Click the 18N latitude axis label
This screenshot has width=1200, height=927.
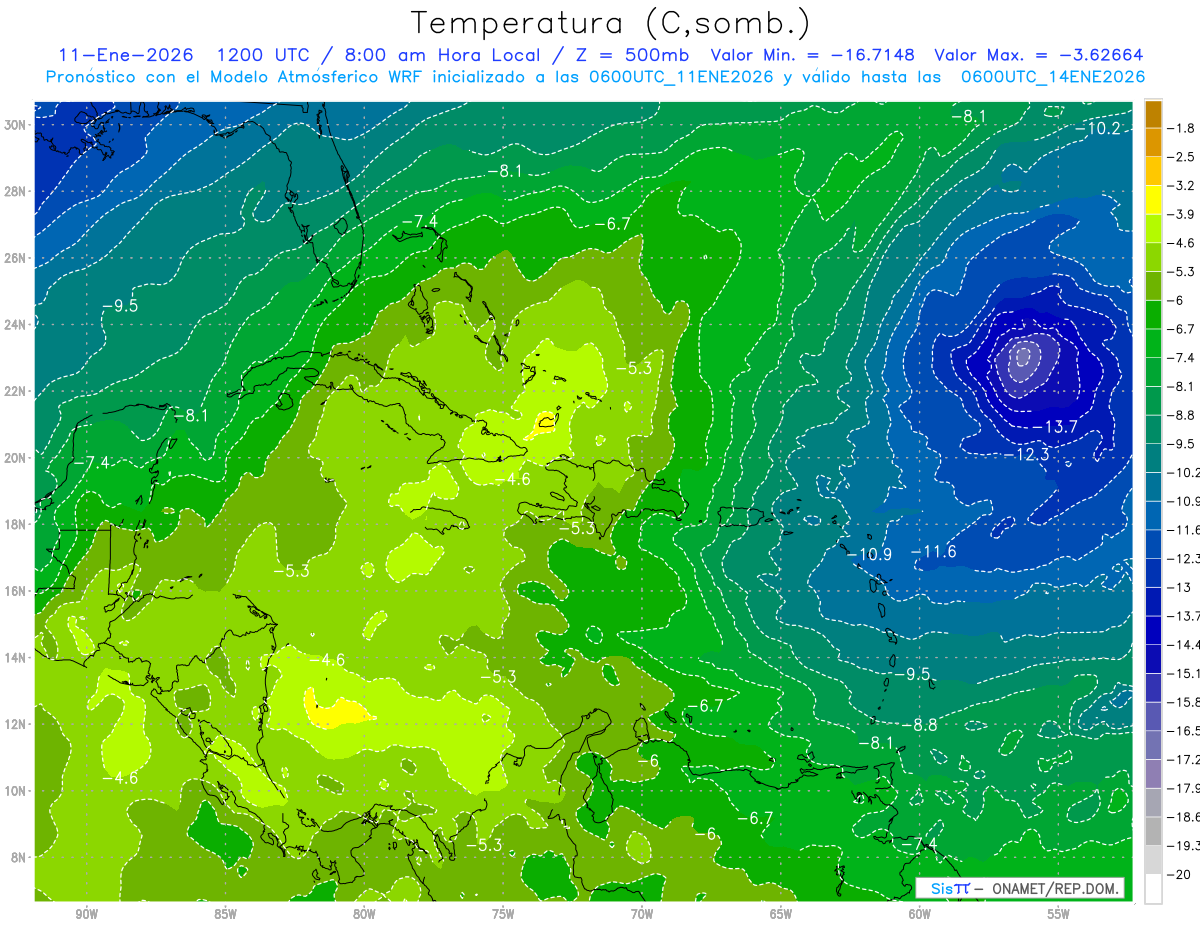17,524
